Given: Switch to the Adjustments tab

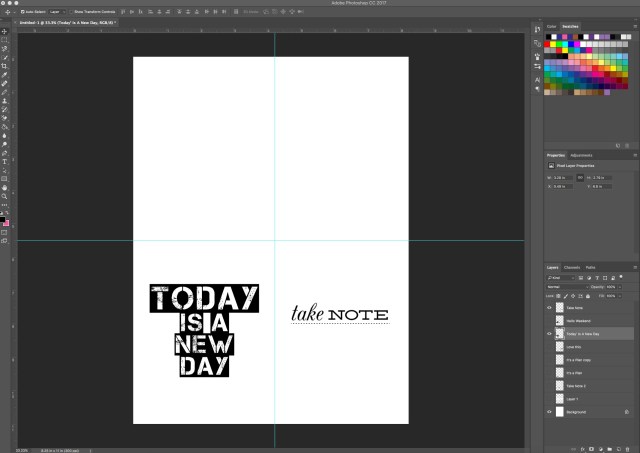Looking at the screenshot, I should pyautogui.click(x=581, y=155).
